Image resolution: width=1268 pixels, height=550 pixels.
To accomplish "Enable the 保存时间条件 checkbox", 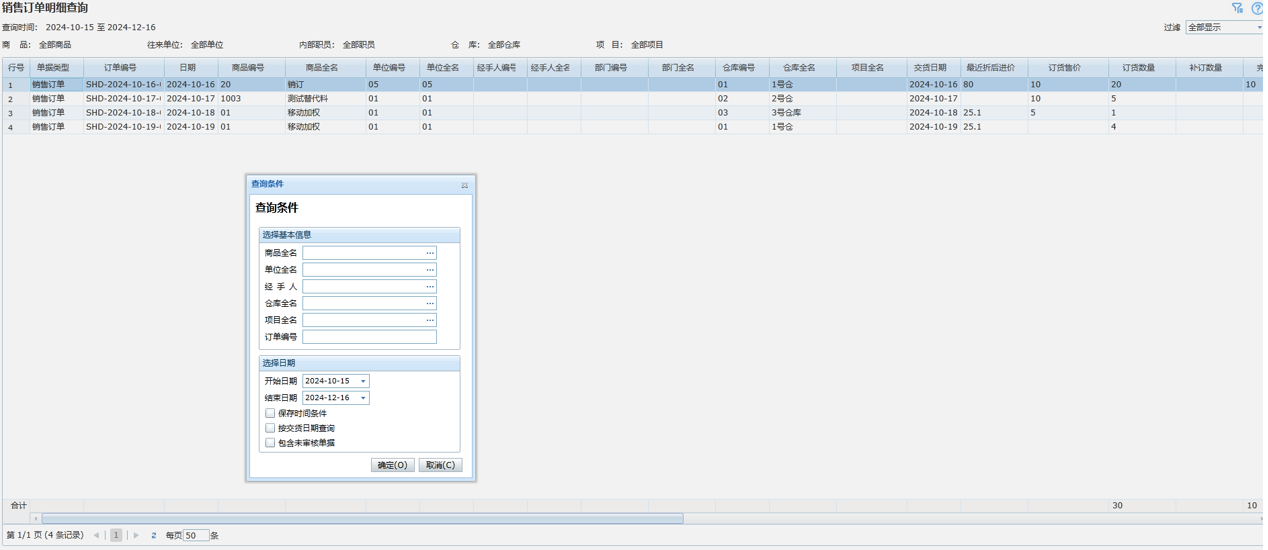I will coord(270,413).
